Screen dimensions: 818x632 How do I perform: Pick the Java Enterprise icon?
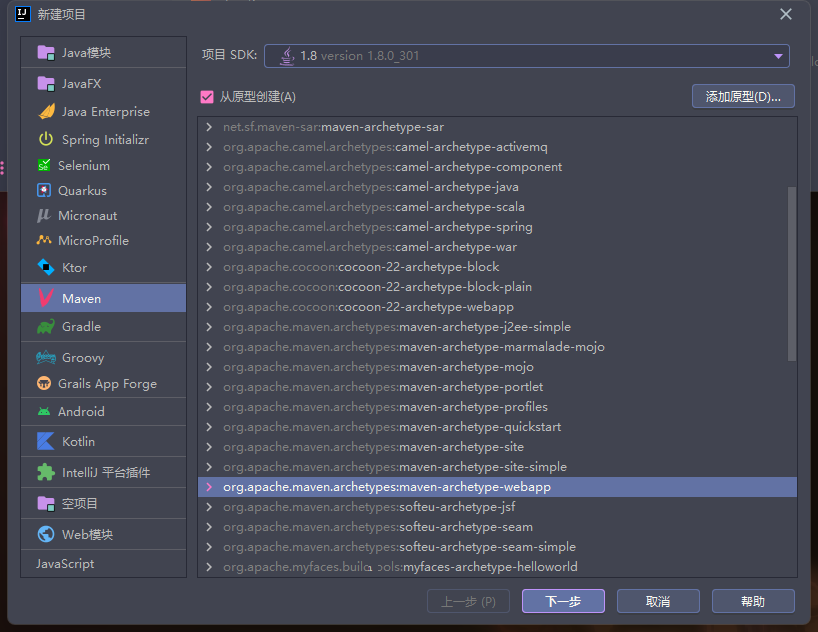point(46,111)
